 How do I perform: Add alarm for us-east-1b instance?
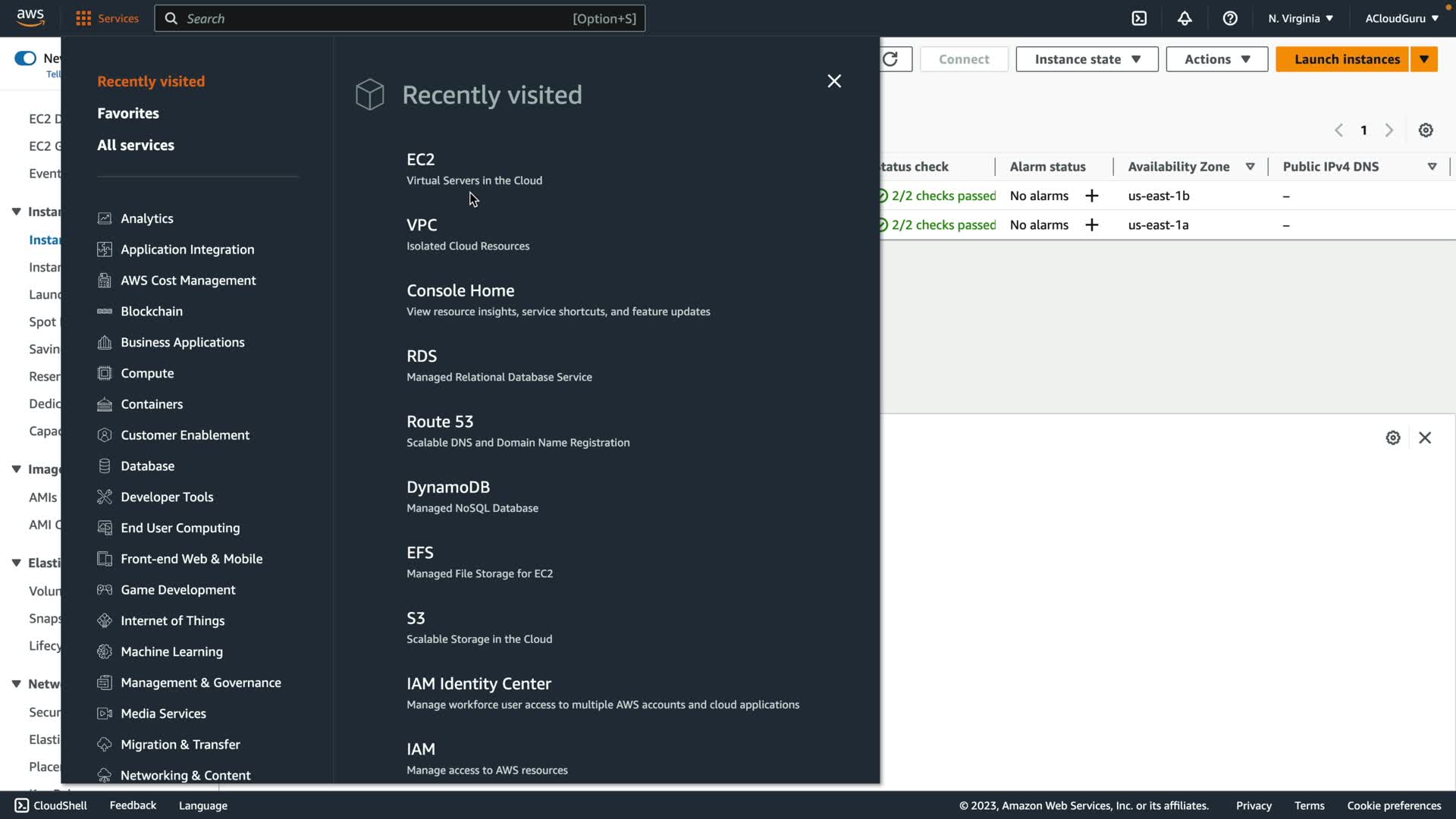(1092, 196)
